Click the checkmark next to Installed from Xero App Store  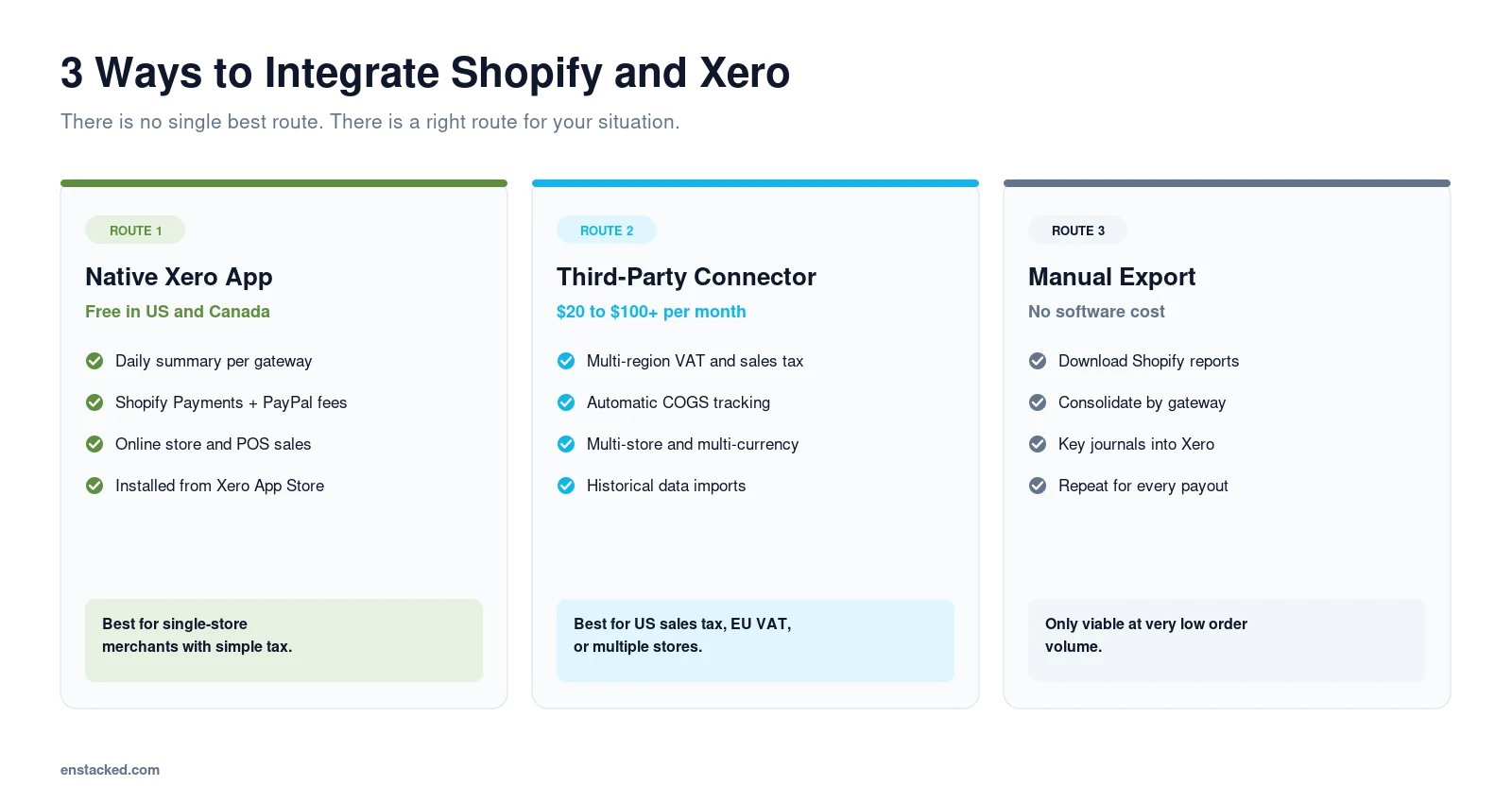coord(94,486)
